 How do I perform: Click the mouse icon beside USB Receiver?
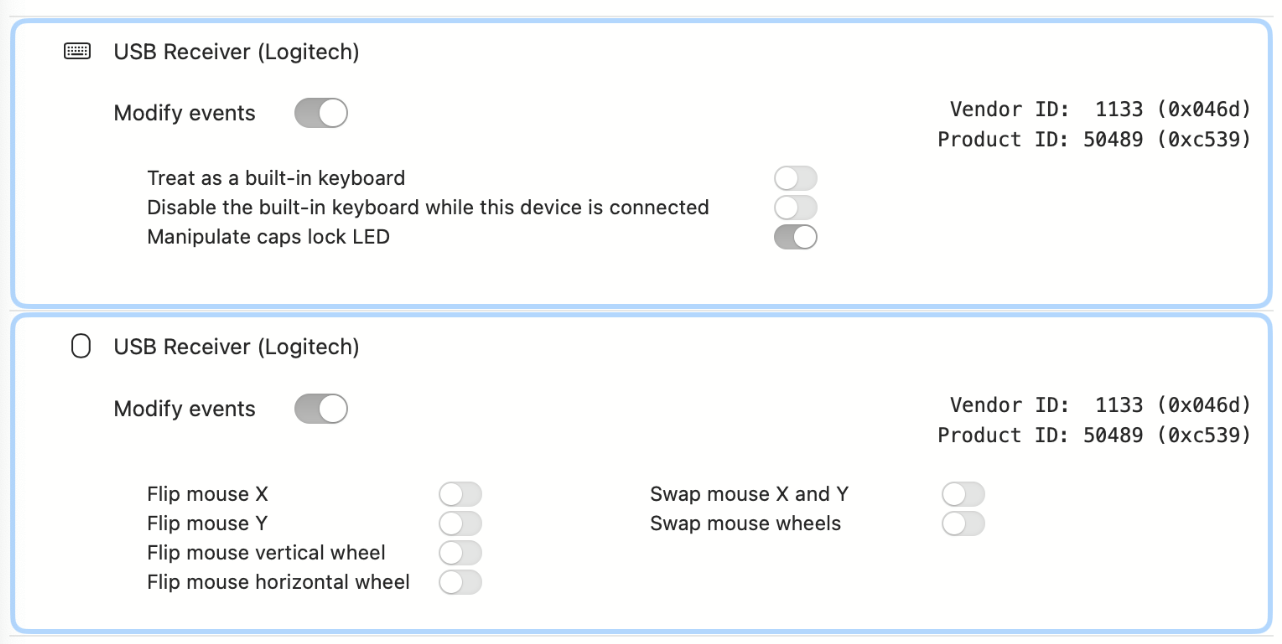point(80,347)
